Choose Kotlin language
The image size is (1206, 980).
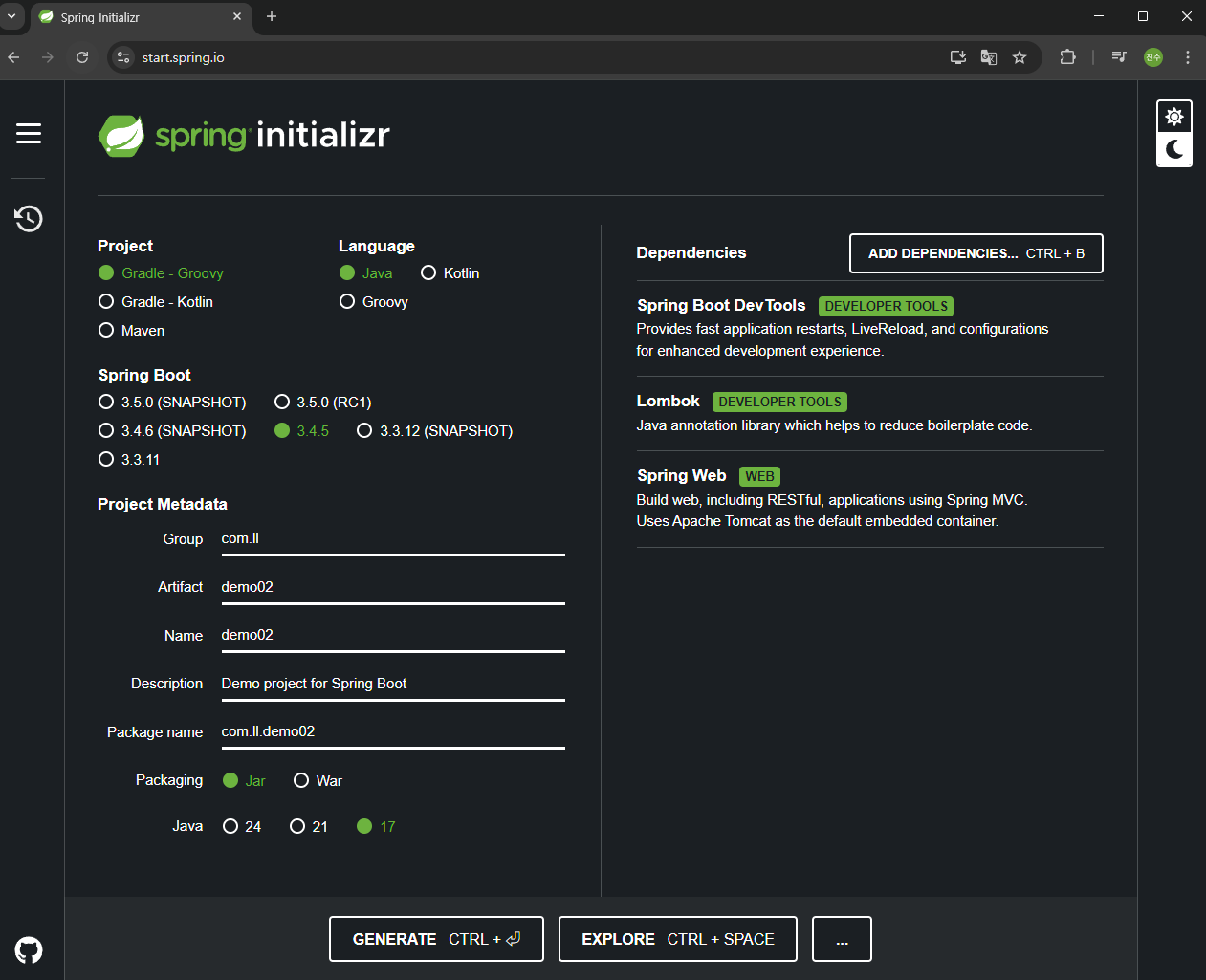click(450, 273)
